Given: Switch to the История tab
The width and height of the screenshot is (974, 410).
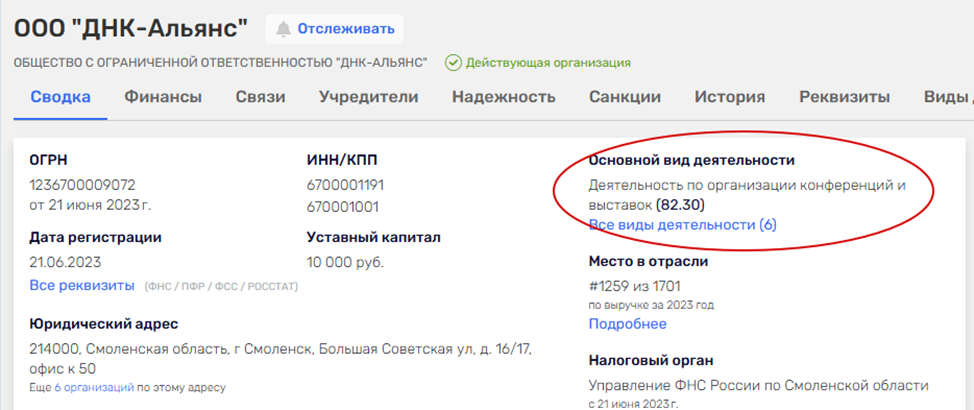Looking at the screenshot, I should 730,97.
